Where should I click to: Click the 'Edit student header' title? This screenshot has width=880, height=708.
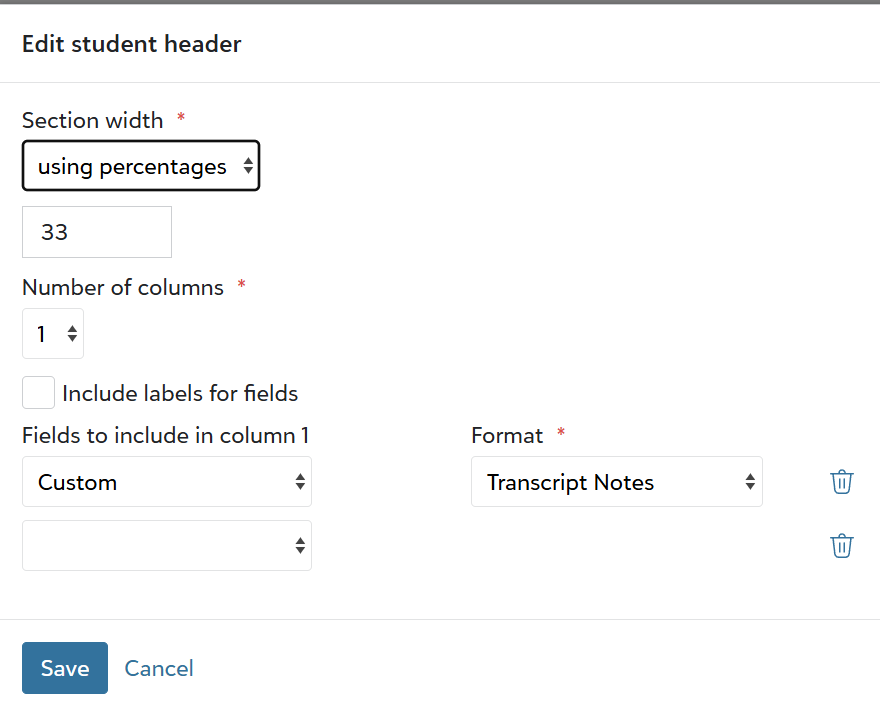click(x=131, y=44)
